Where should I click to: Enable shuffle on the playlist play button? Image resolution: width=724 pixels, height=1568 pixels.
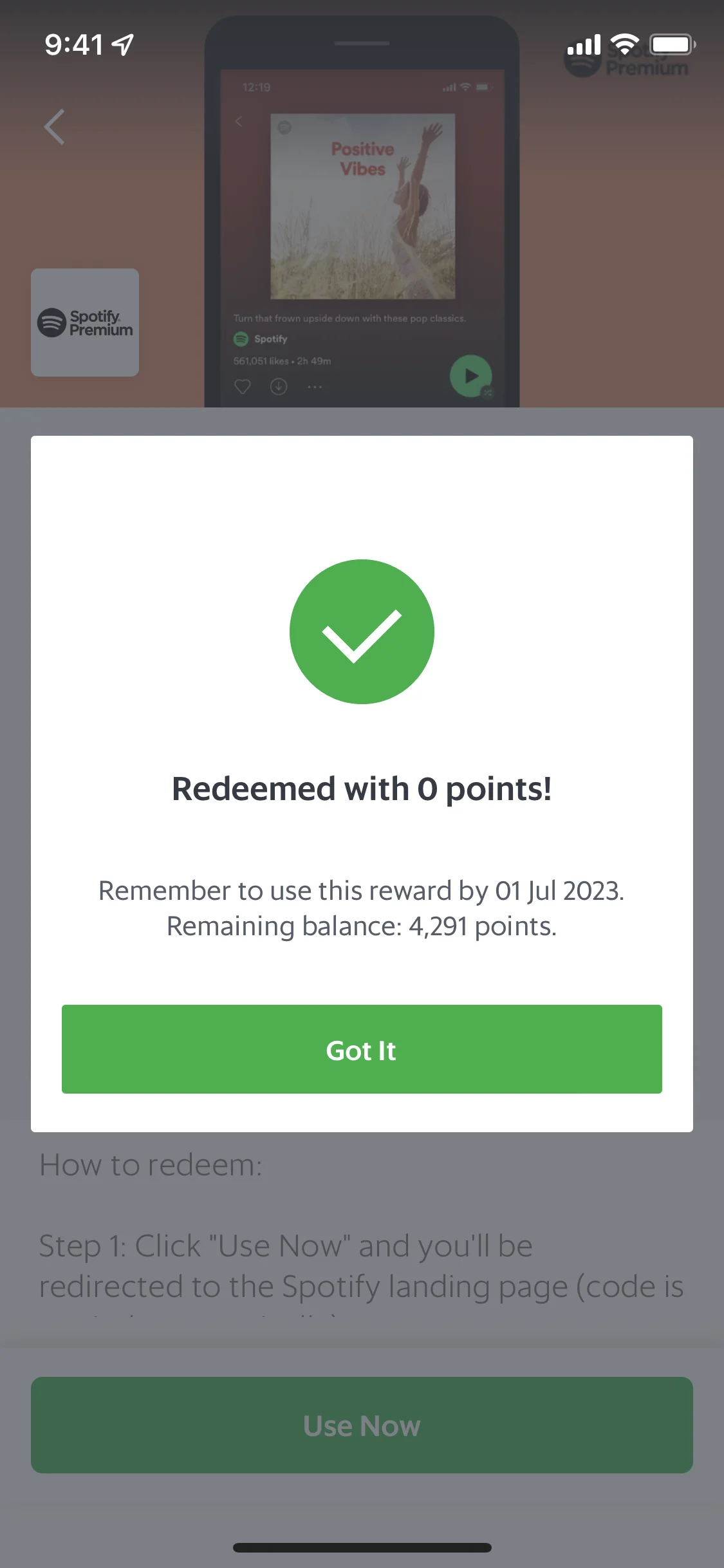(487, 393)
